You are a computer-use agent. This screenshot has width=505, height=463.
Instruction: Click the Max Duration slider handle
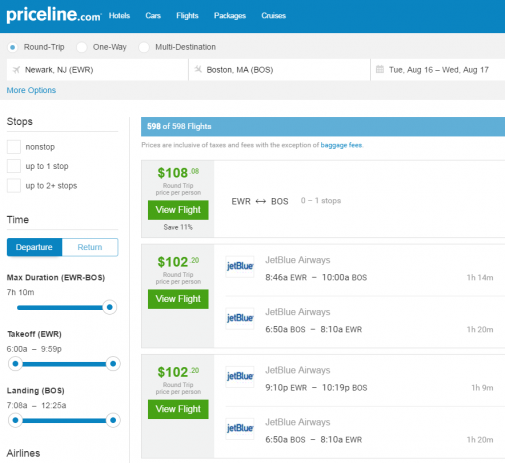click(110, 307)
